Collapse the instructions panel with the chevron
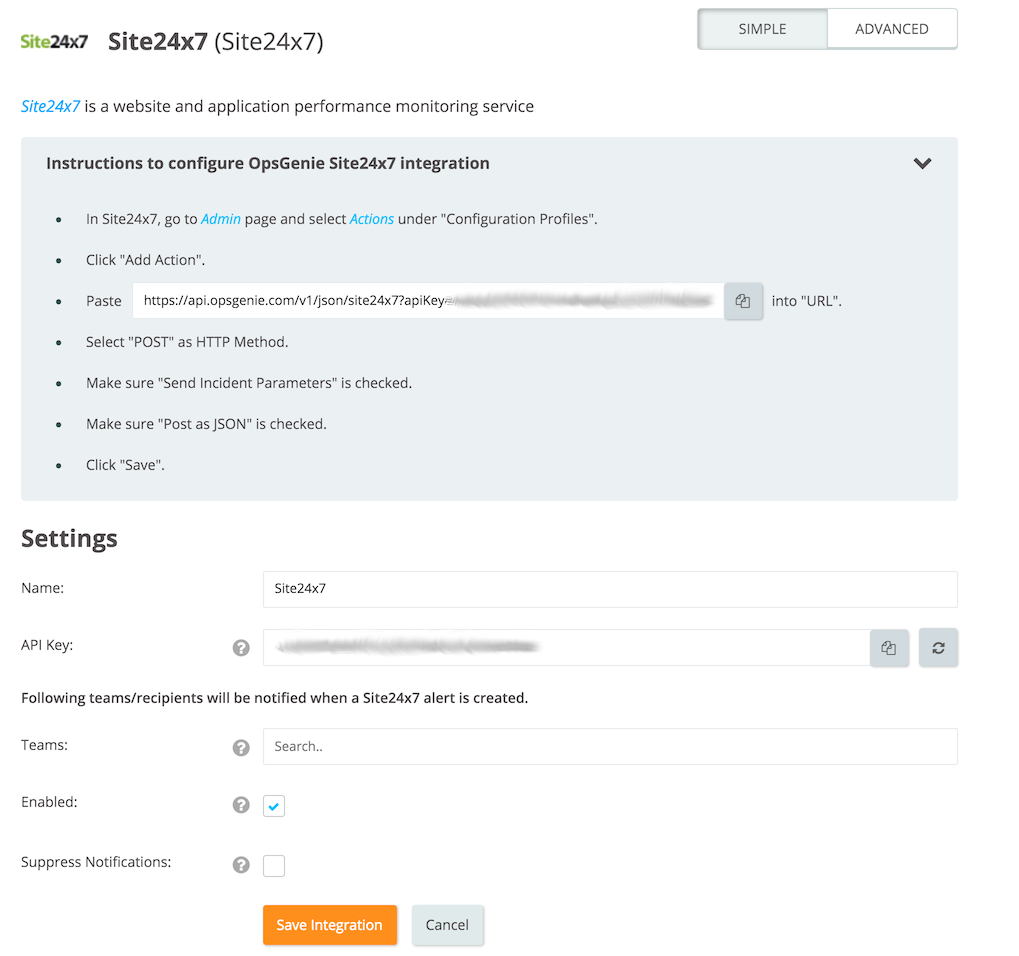Viewport: 1019px width, 956px height. pyautogui.click(x=922, y=163)
